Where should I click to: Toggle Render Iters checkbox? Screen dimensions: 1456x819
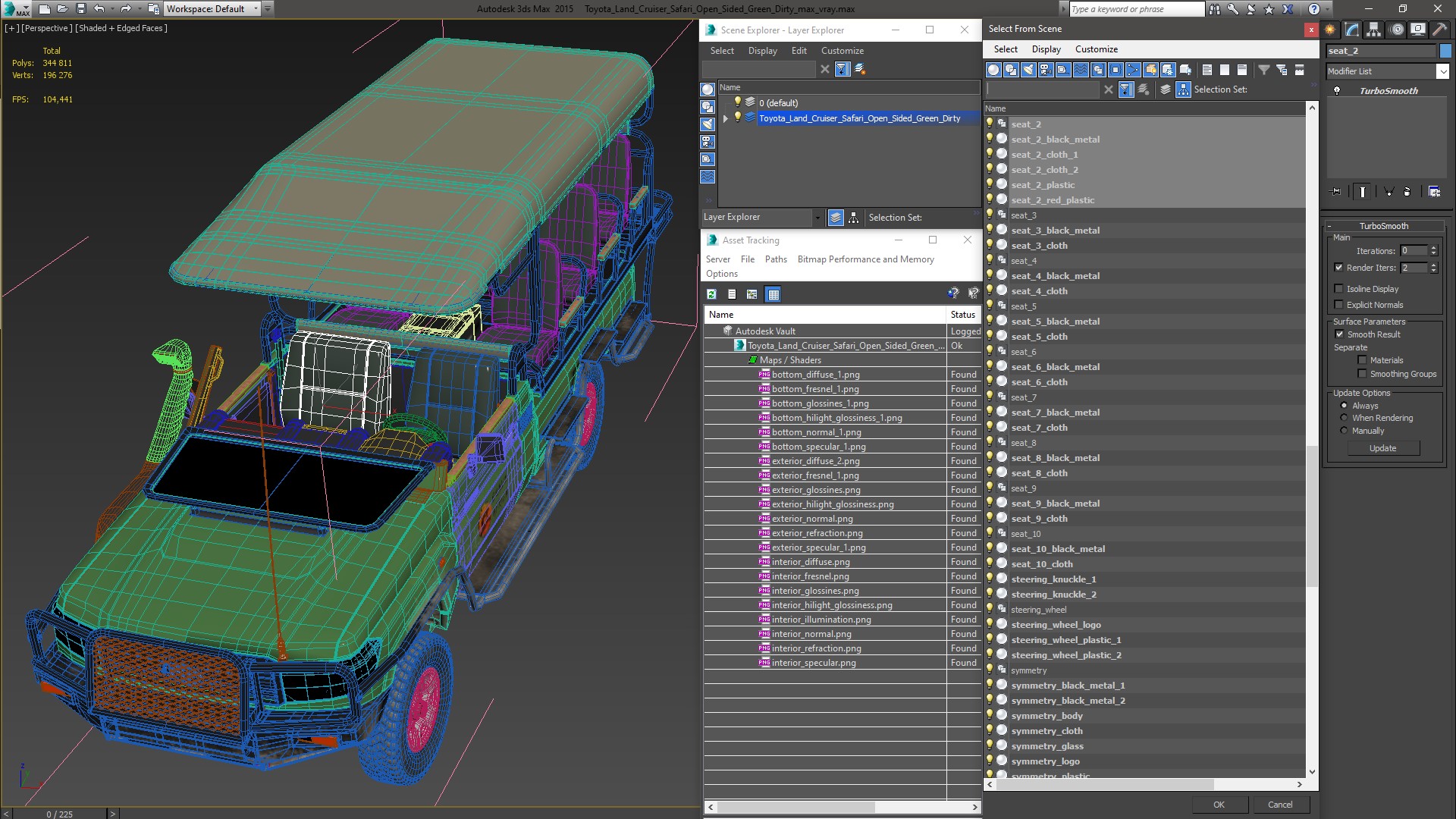pyautogui.click(x=1339, y=268)
